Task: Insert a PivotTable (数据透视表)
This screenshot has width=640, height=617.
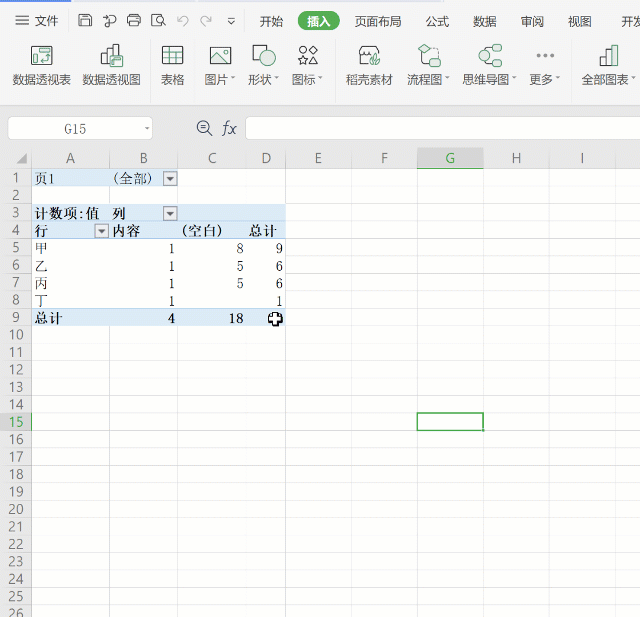Action: tap(41, 65)
